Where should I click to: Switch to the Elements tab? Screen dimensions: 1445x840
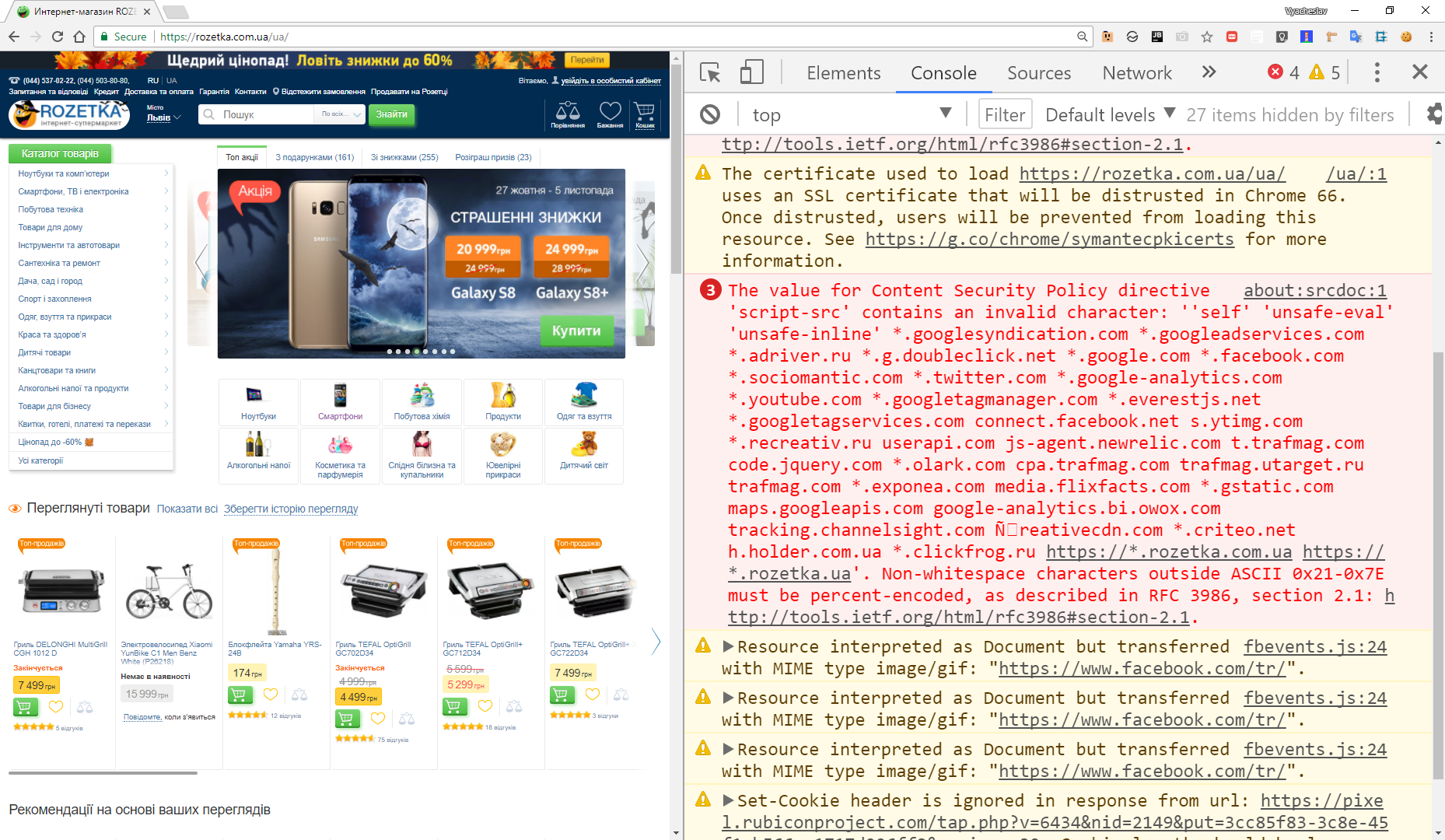point(843,73)
